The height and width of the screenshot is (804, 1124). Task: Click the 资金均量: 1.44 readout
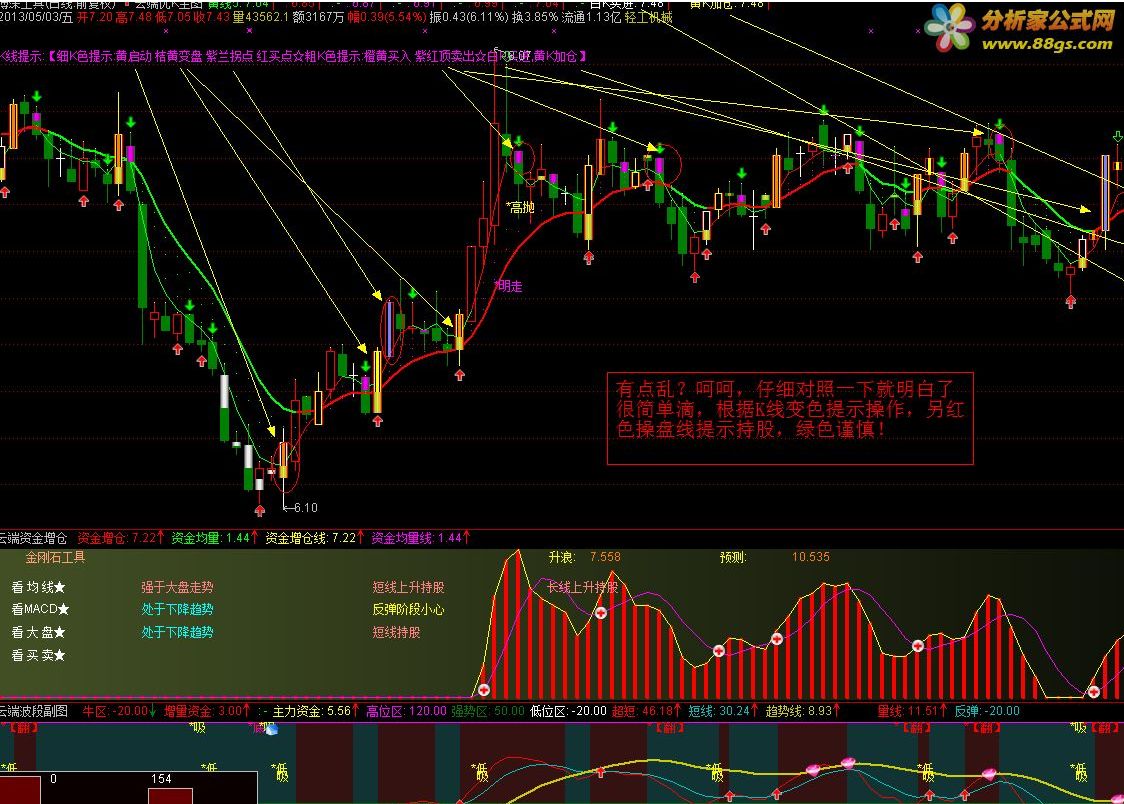pyautogui.click(x=214, y=538)
